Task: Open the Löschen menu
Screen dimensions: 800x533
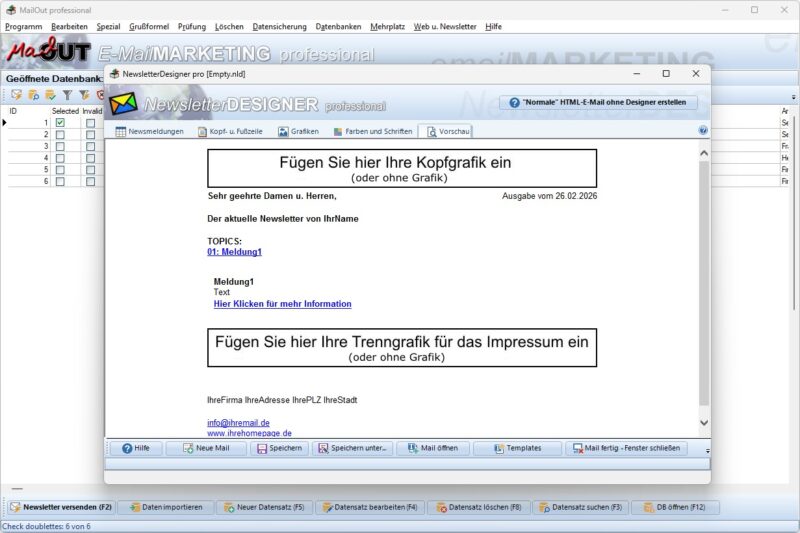Action: tap(229, 27)
